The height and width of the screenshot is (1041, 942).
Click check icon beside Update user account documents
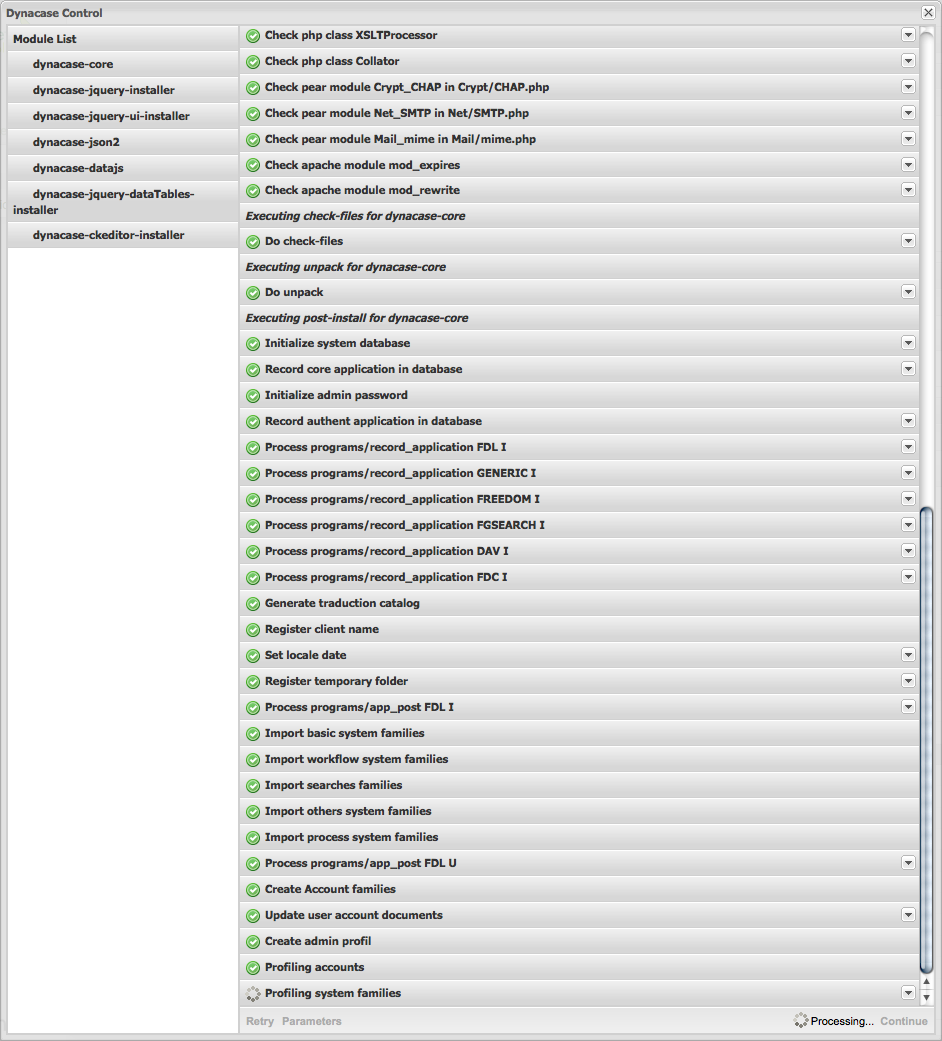click(x=253, y=916)
